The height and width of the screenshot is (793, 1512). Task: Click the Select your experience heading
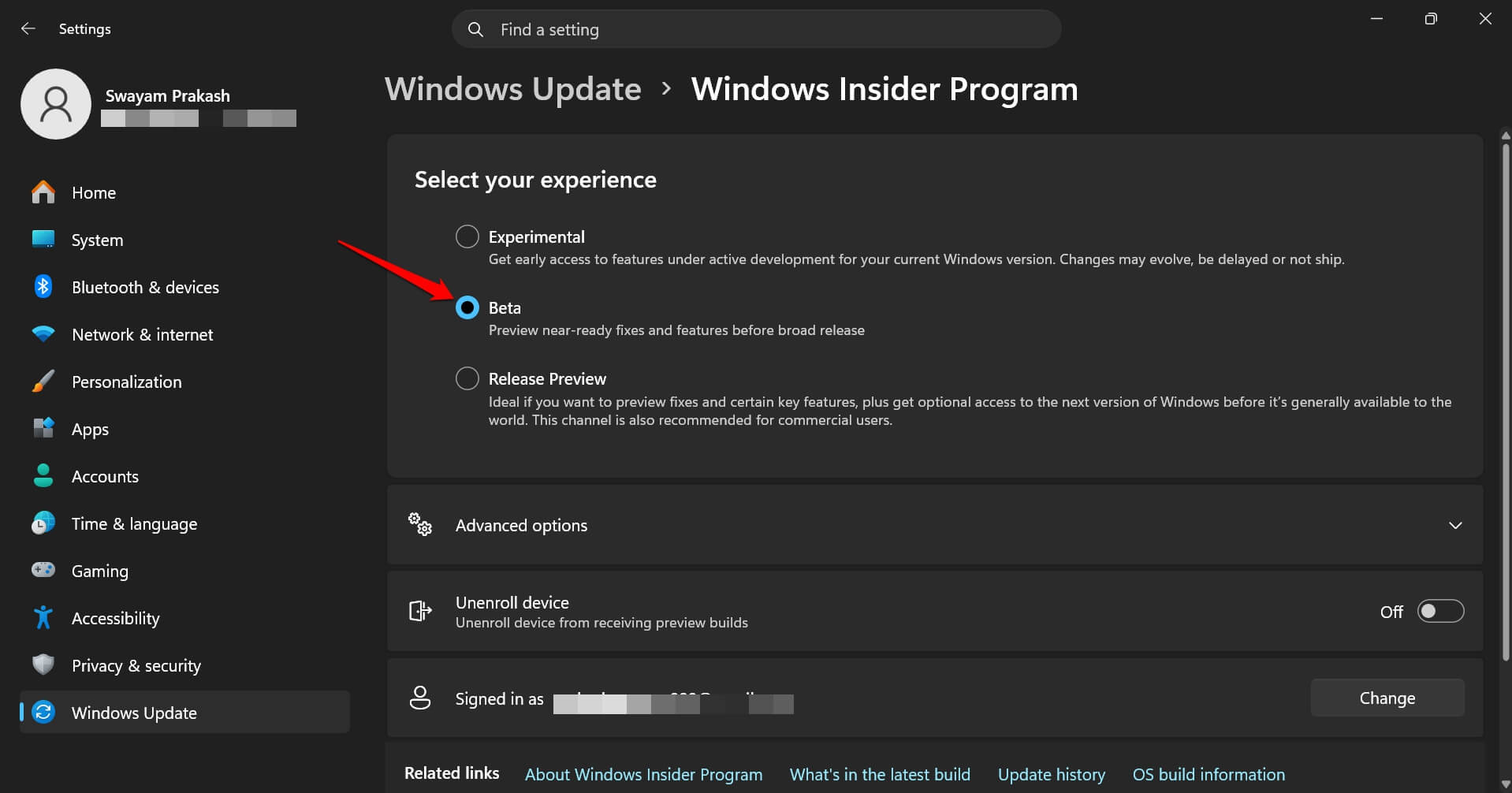click(x=535, y=180)
